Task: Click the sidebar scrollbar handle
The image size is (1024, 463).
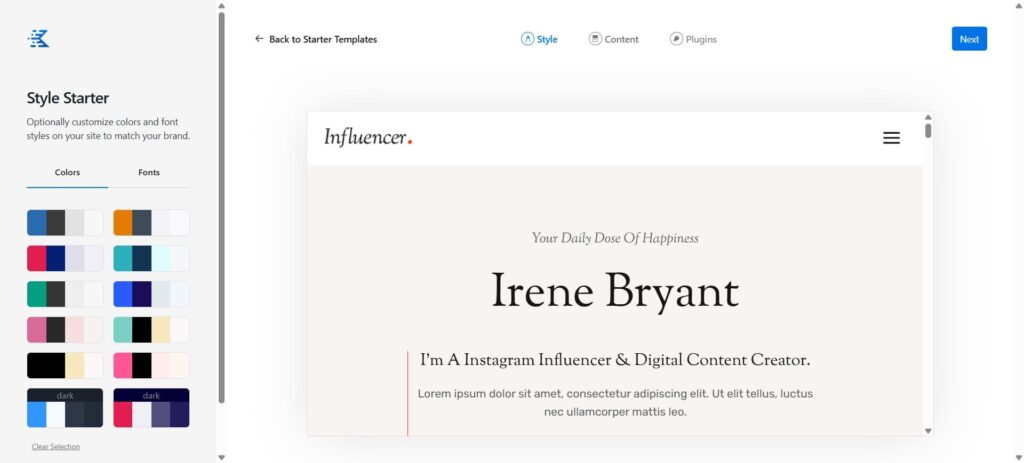Action: tap(221, 208)
